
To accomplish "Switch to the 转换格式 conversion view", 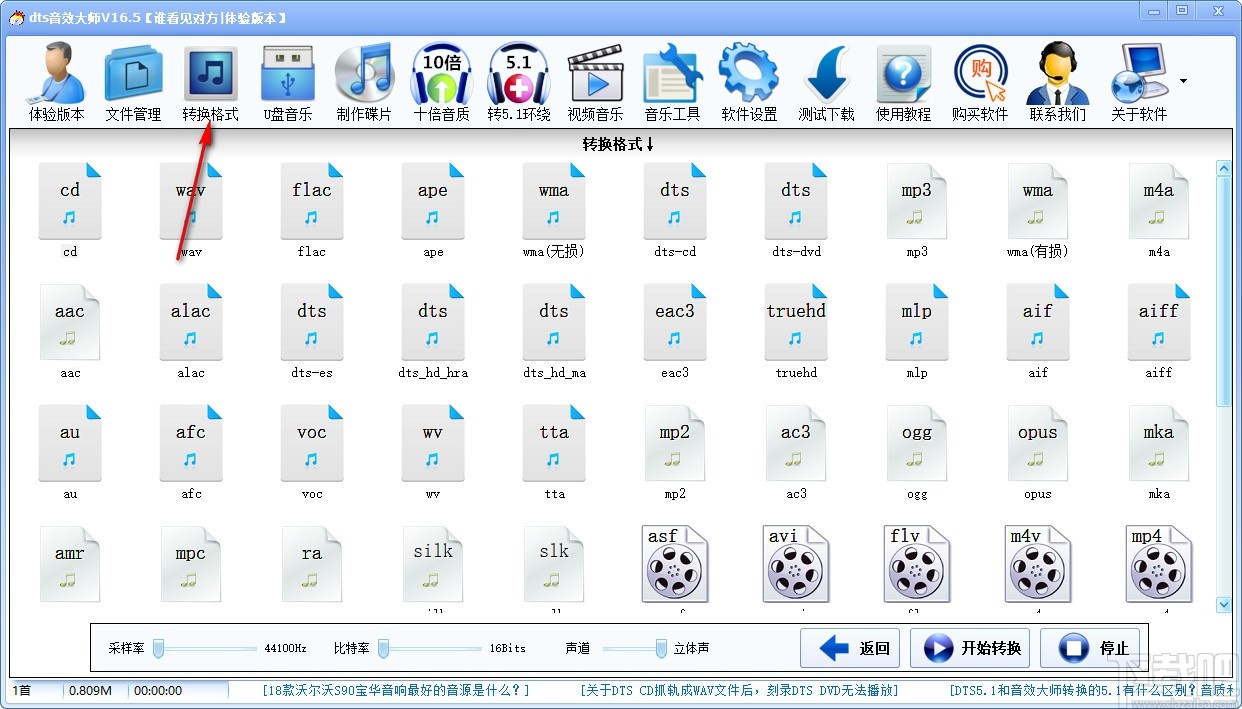I will coord(209,80).
